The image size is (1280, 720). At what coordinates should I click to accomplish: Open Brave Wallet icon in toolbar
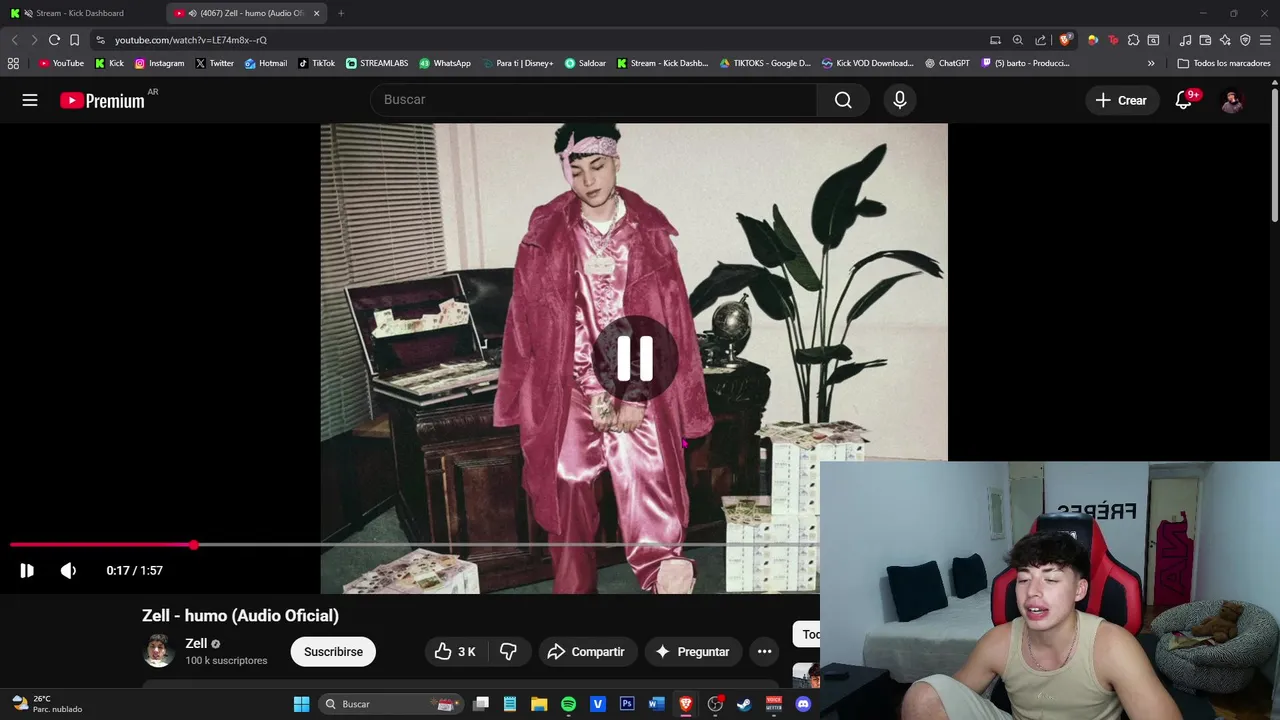[1205, 40]
